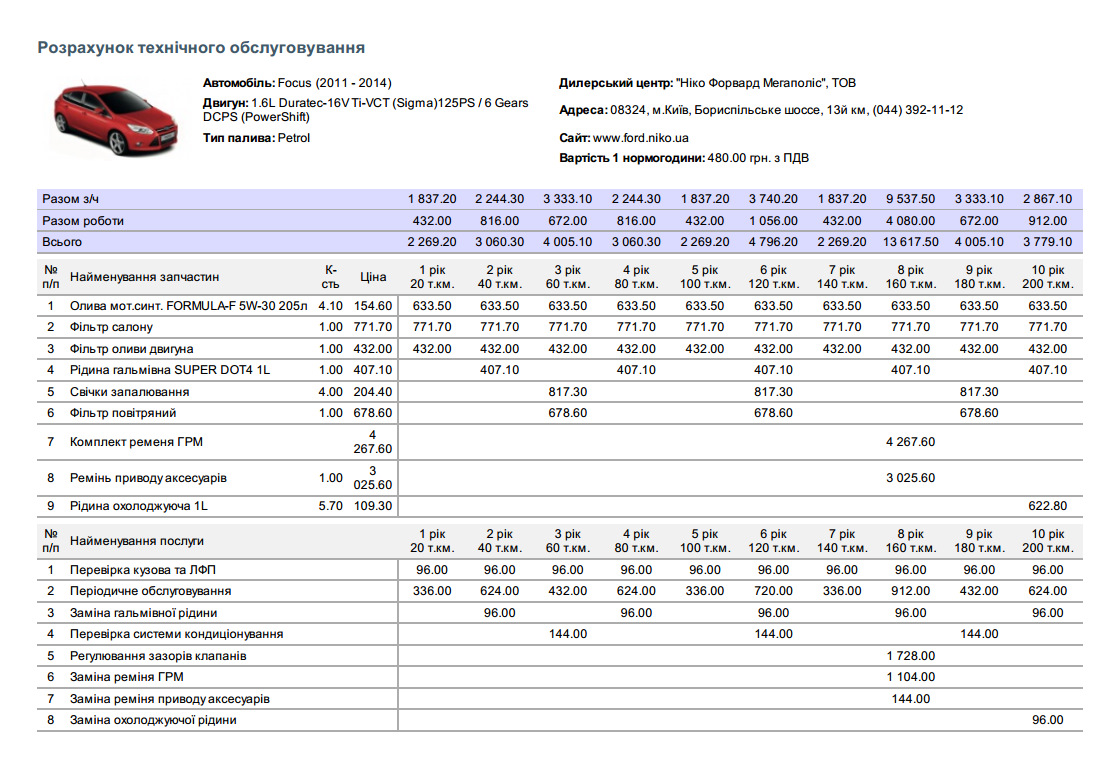
Task: Select the 'Разом з/ч' summary row label
Action: [70, 199]
